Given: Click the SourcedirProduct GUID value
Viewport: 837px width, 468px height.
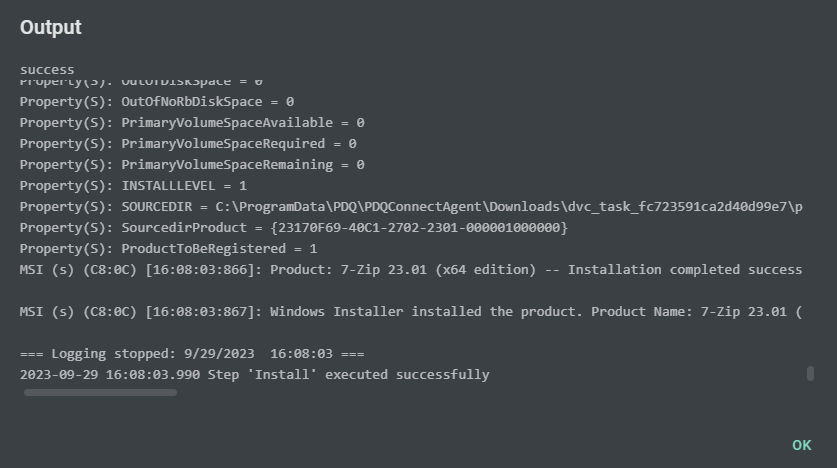Looking at the screenshot, I should (x=419, y=228).
